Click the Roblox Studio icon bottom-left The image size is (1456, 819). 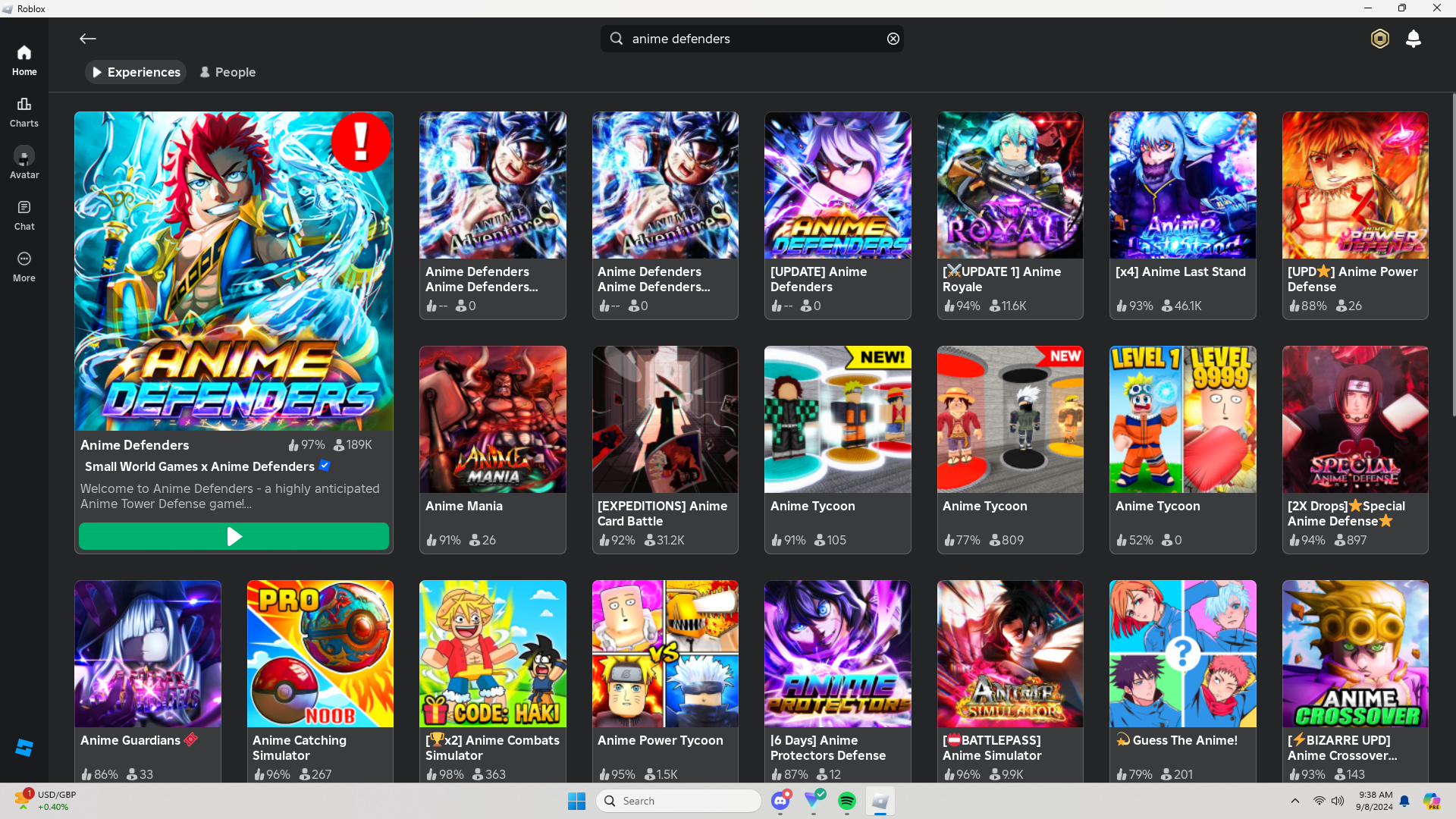point(24,748)
